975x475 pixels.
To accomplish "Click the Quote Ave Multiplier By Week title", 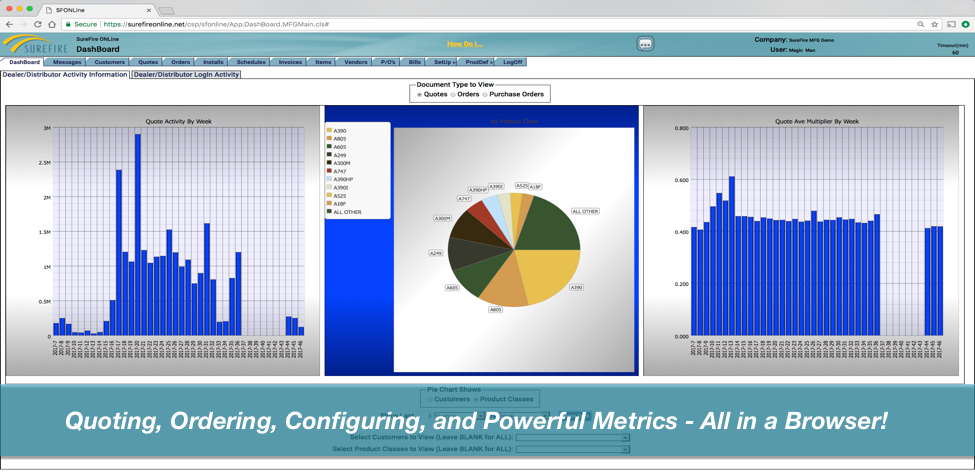I will (817, 121).
